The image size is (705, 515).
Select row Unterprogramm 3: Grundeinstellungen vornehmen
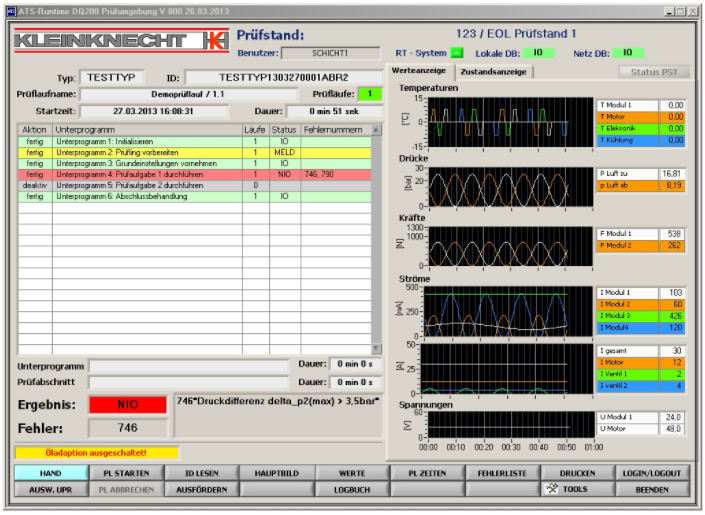tap(195, 163)
